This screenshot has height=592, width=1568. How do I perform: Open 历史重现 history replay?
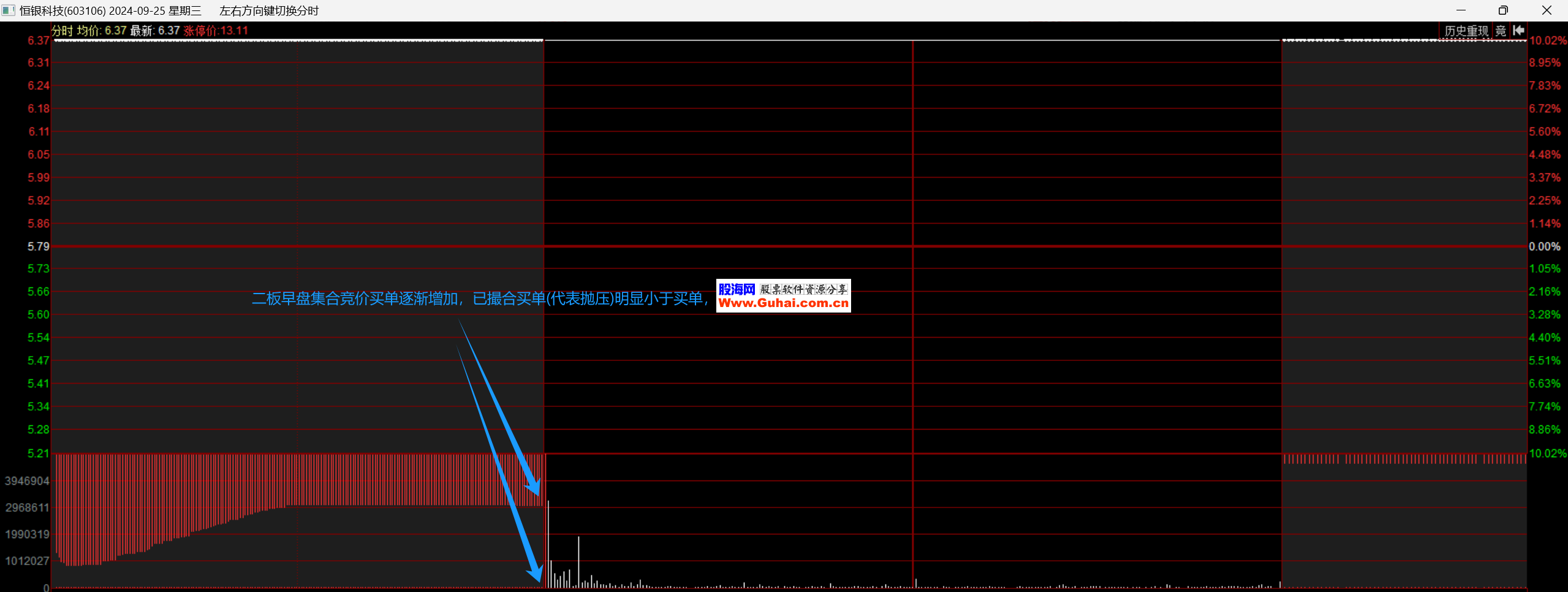[x=1466, y=31]
